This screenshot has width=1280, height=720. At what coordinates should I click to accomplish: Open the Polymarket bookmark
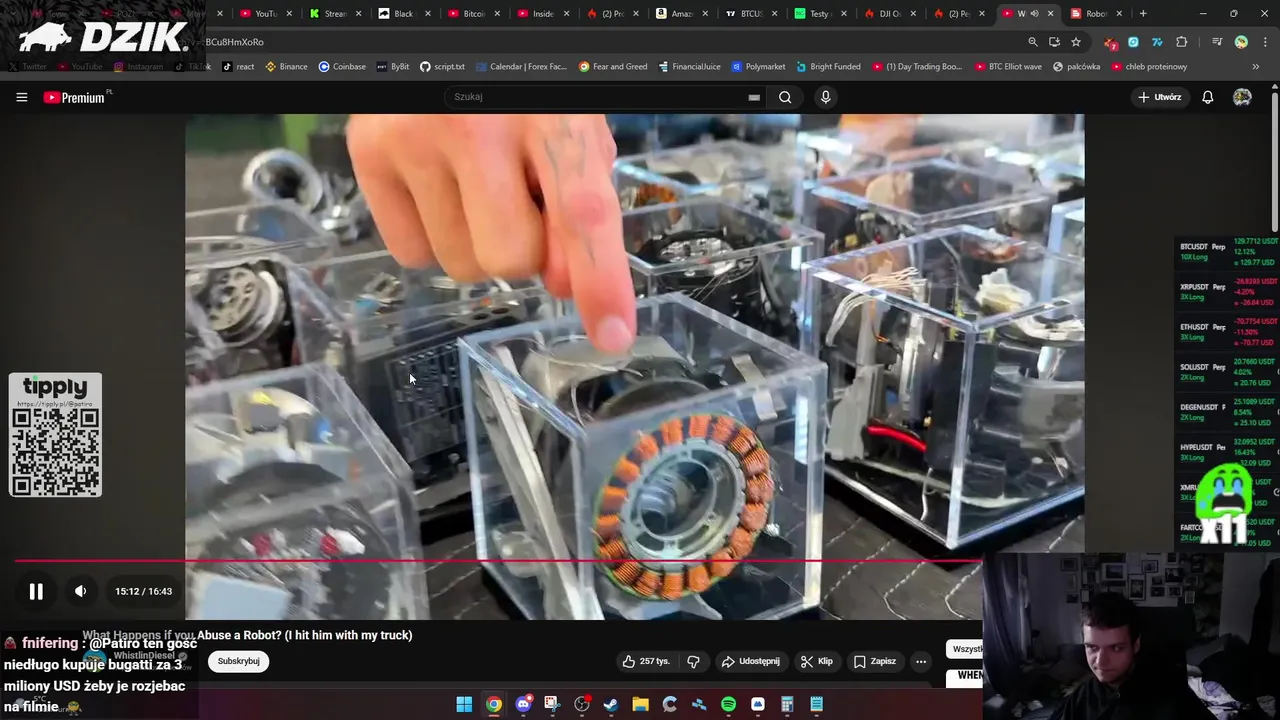coord(758,67)
